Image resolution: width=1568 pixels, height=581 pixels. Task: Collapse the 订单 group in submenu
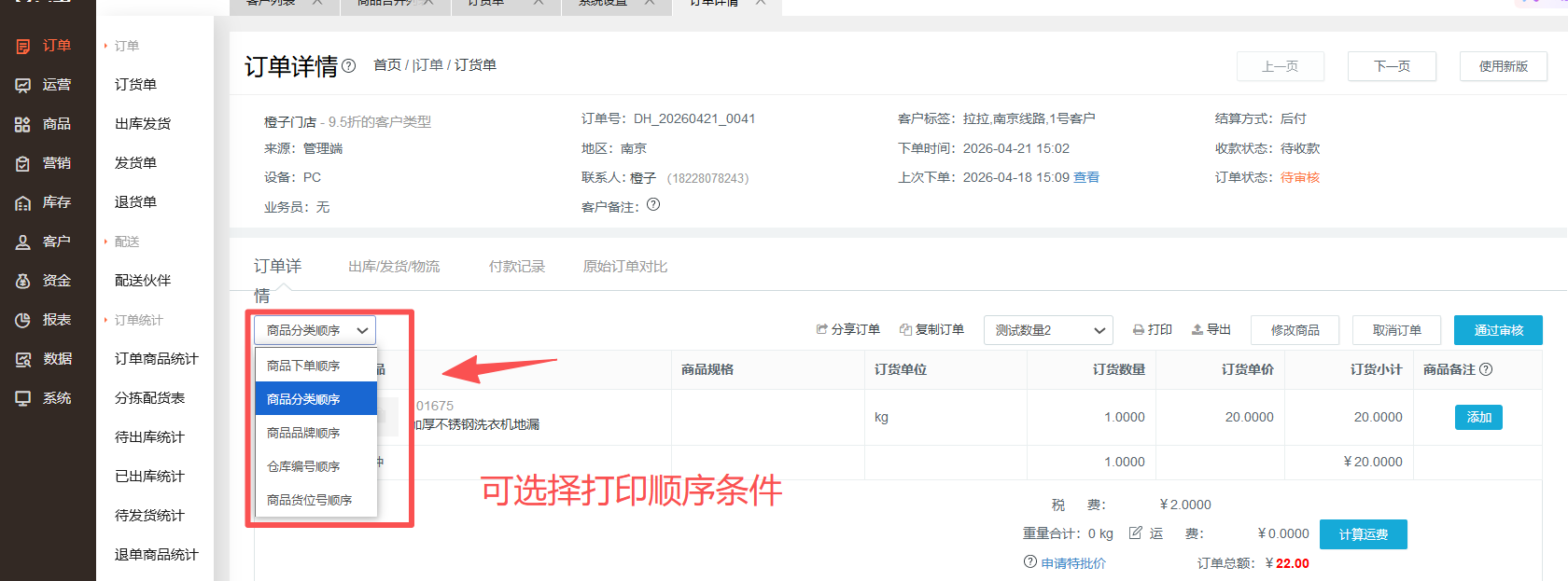122,46
